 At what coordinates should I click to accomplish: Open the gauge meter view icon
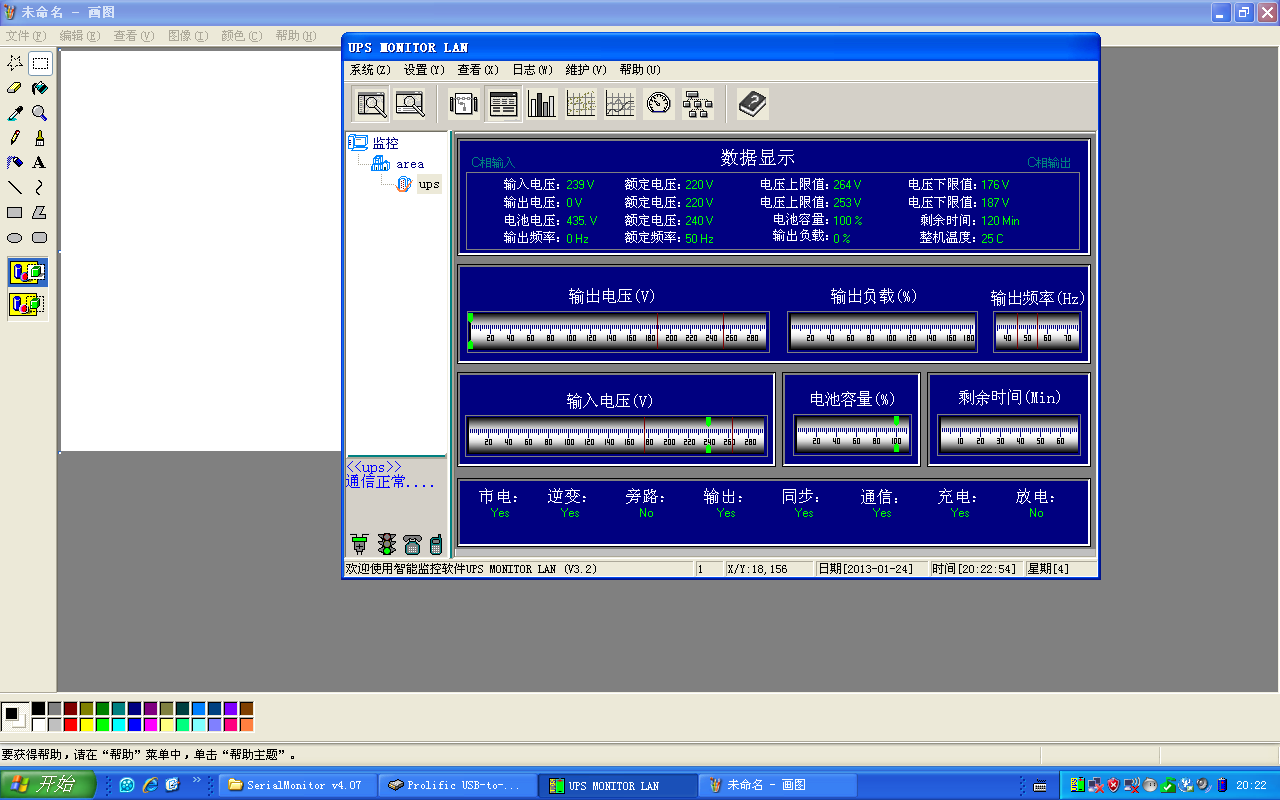pos(659,104)
